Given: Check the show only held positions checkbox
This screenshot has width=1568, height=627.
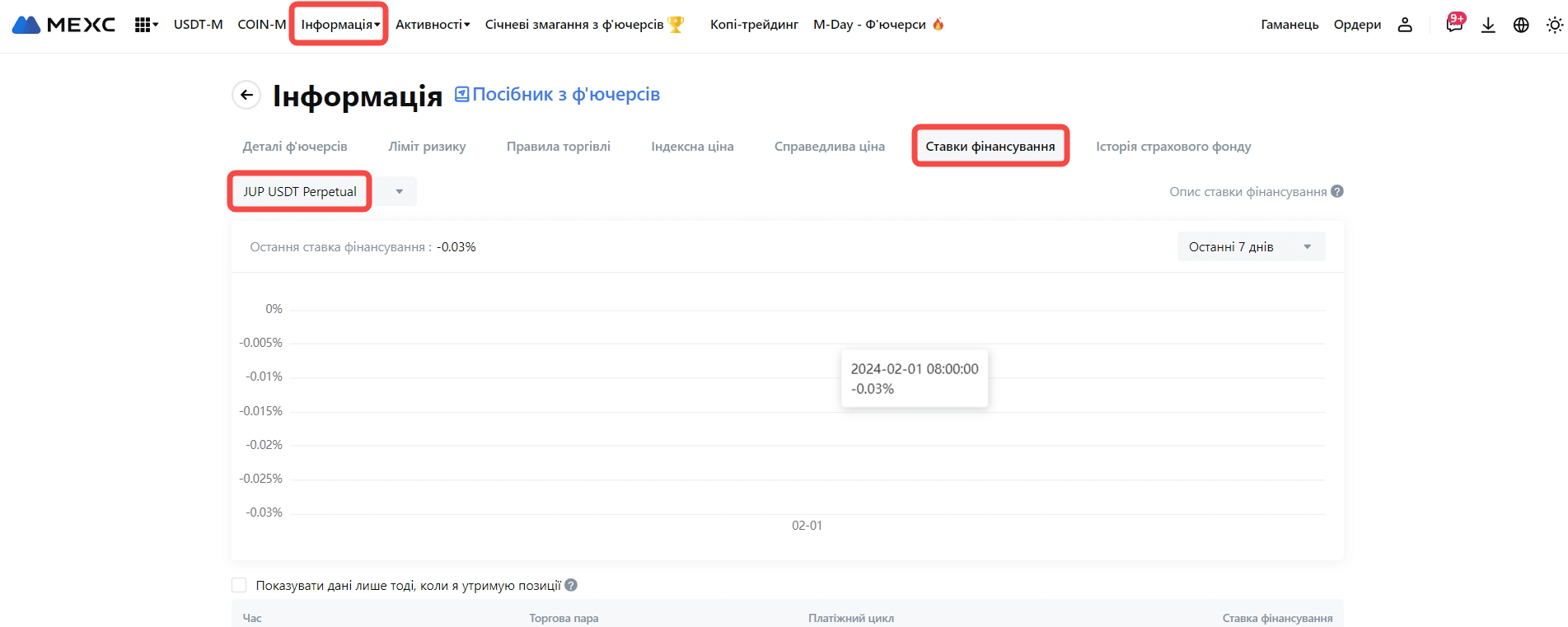Looking at the screenshot, I should (x=240, y=585).
